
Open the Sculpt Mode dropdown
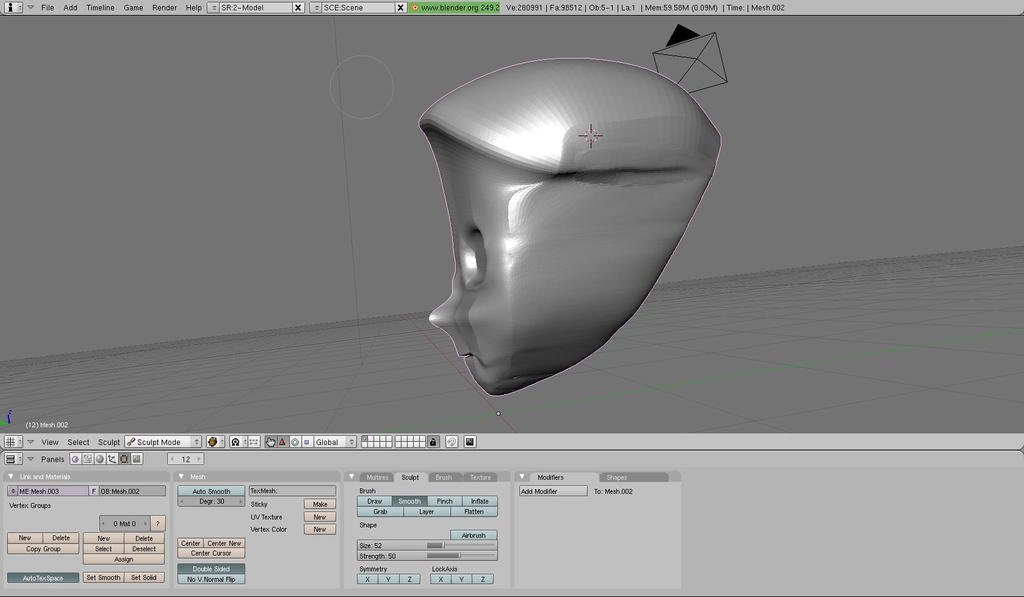point(163,442)
